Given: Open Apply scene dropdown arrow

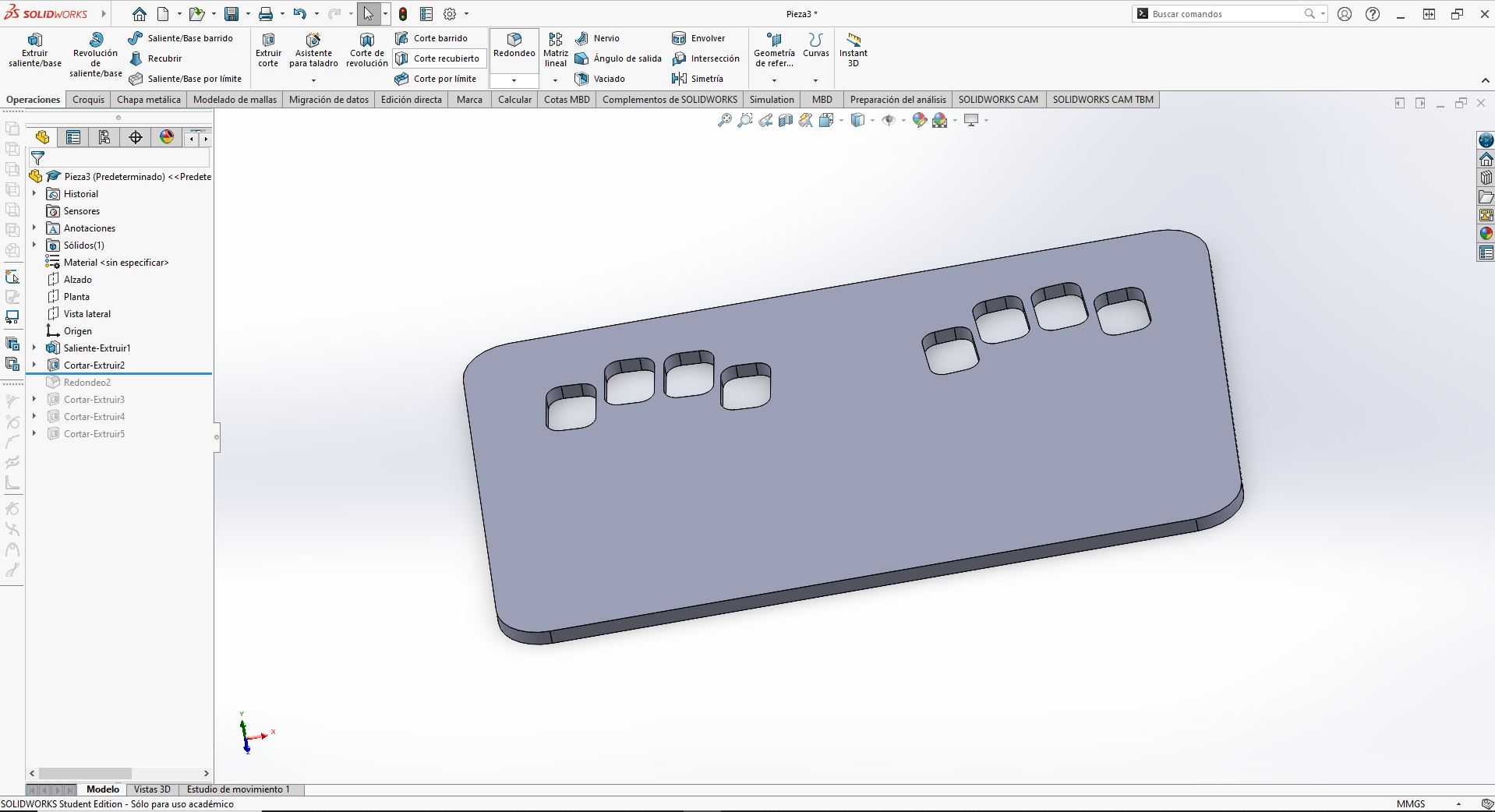Looking at the screenshot, I should (x=955, y=121).
